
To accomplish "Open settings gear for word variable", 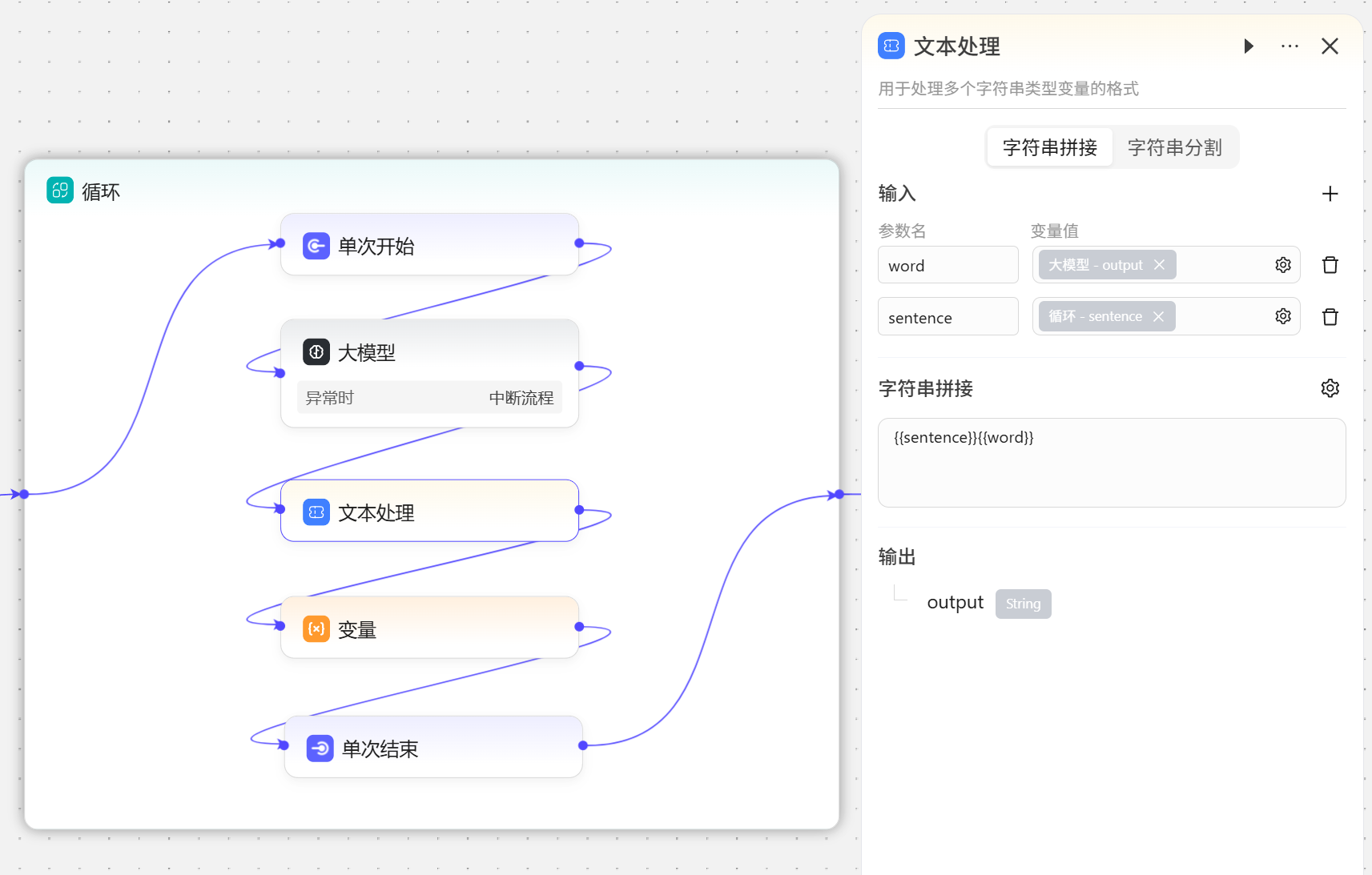I will click(1283, 265).
